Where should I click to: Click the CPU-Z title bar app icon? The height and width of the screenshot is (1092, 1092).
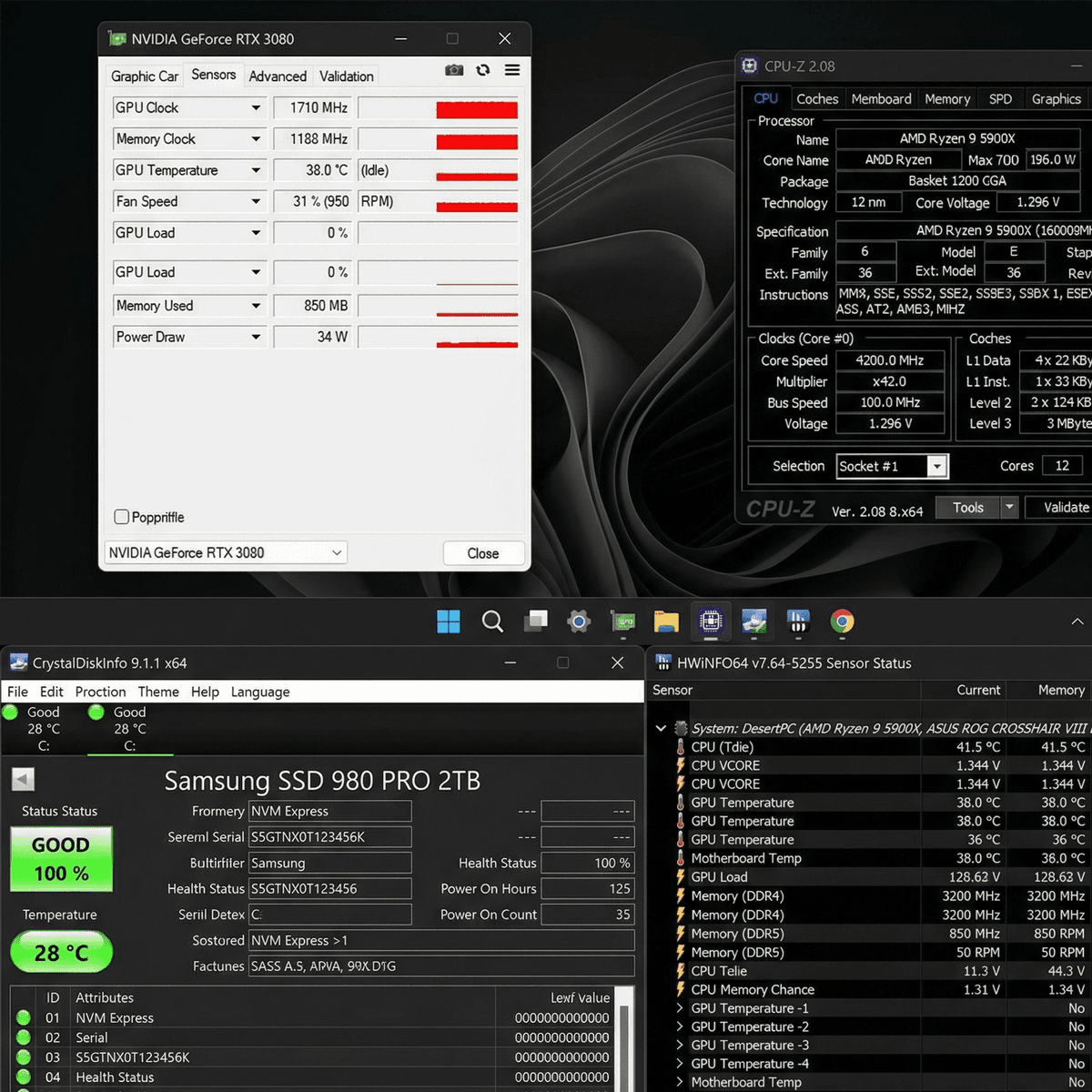(750, 66)
